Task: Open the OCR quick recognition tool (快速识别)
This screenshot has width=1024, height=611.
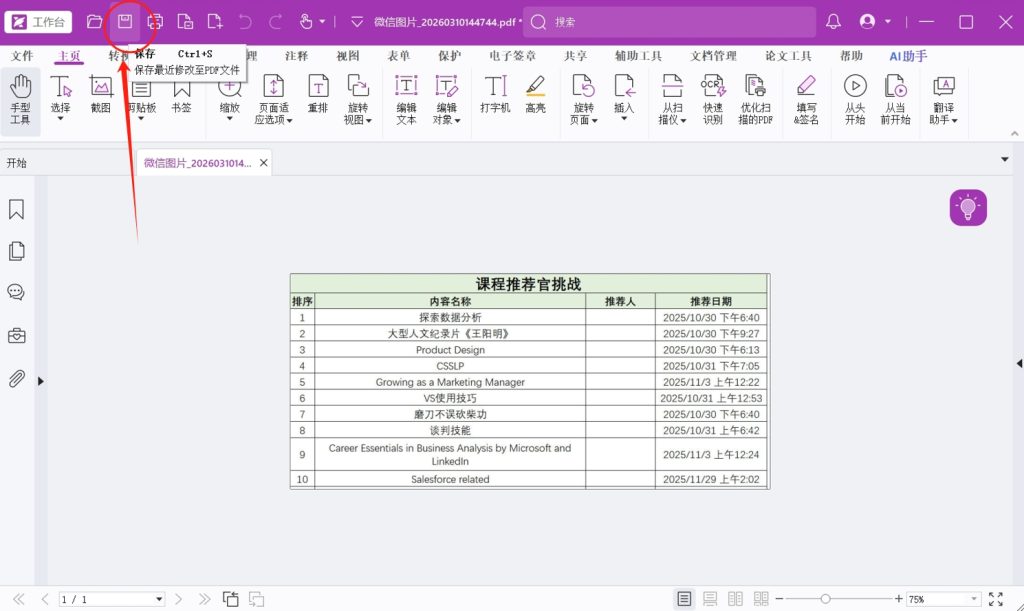Action: (x=712, y=100)
